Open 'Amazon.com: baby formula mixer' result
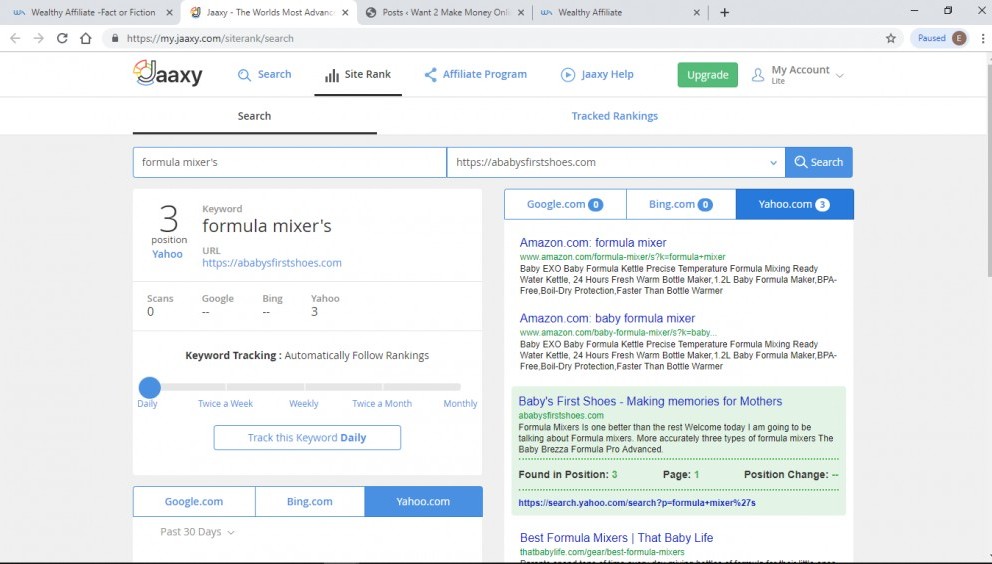Screen dimensions: 992x564 click(x=607, y=318)
